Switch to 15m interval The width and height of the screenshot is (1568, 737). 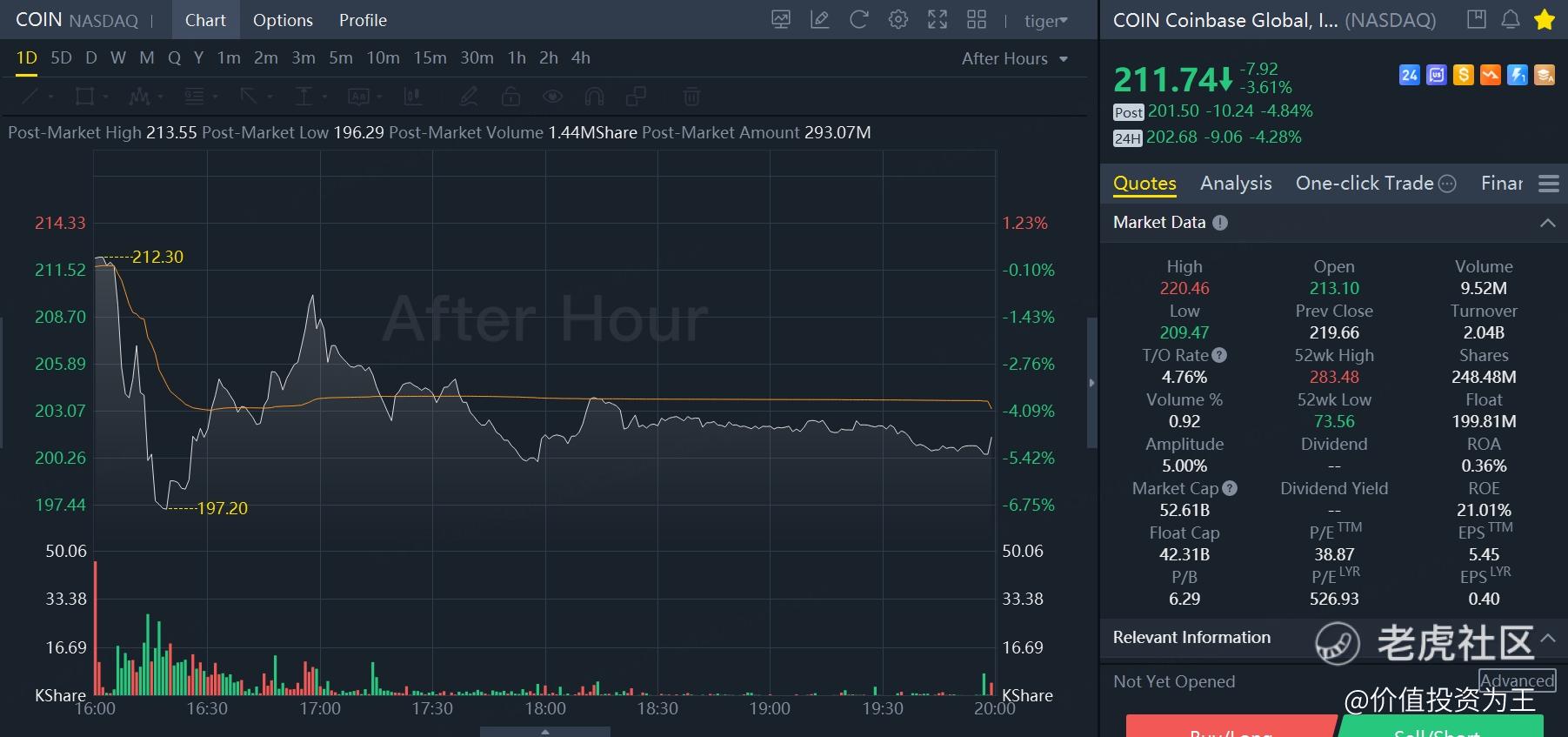(x=430, y=58)
